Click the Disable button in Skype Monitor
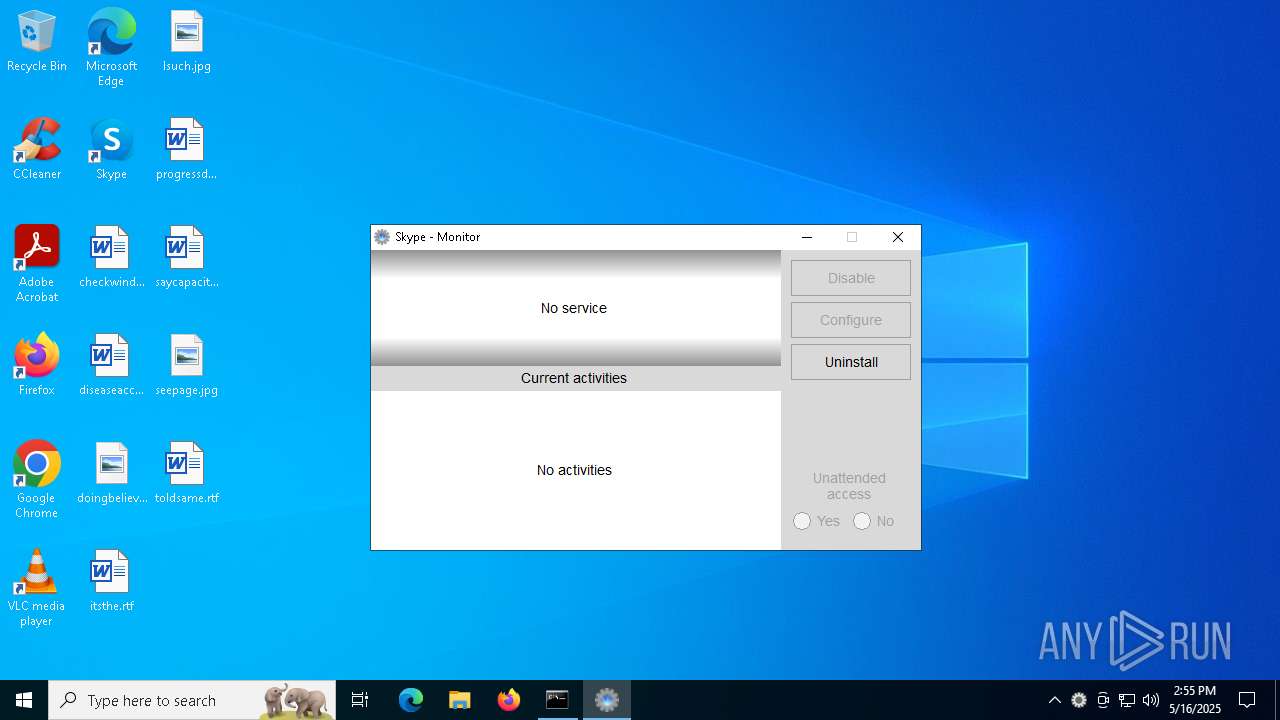 tap(851, 278)
